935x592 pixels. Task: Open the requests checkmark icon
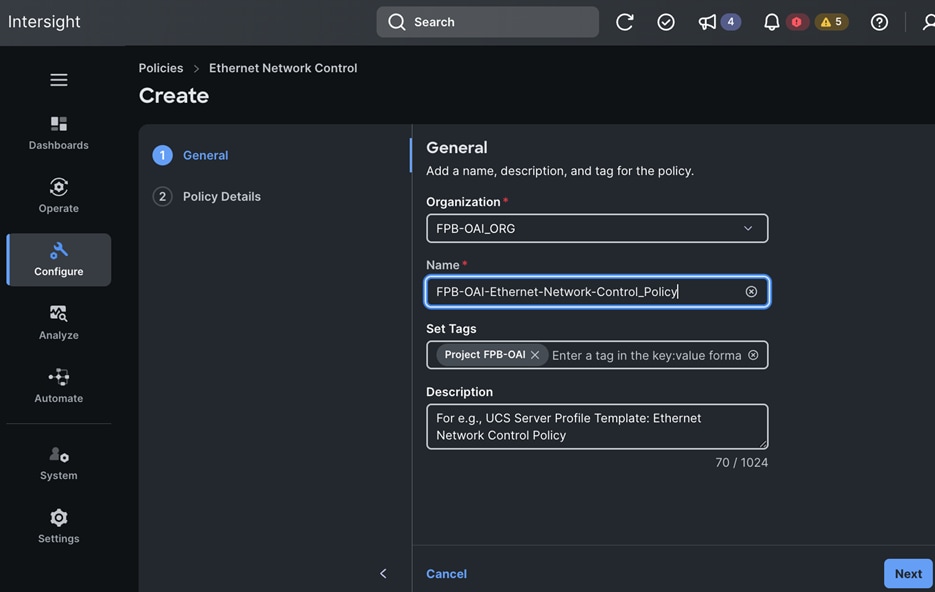tap(665, 22)
